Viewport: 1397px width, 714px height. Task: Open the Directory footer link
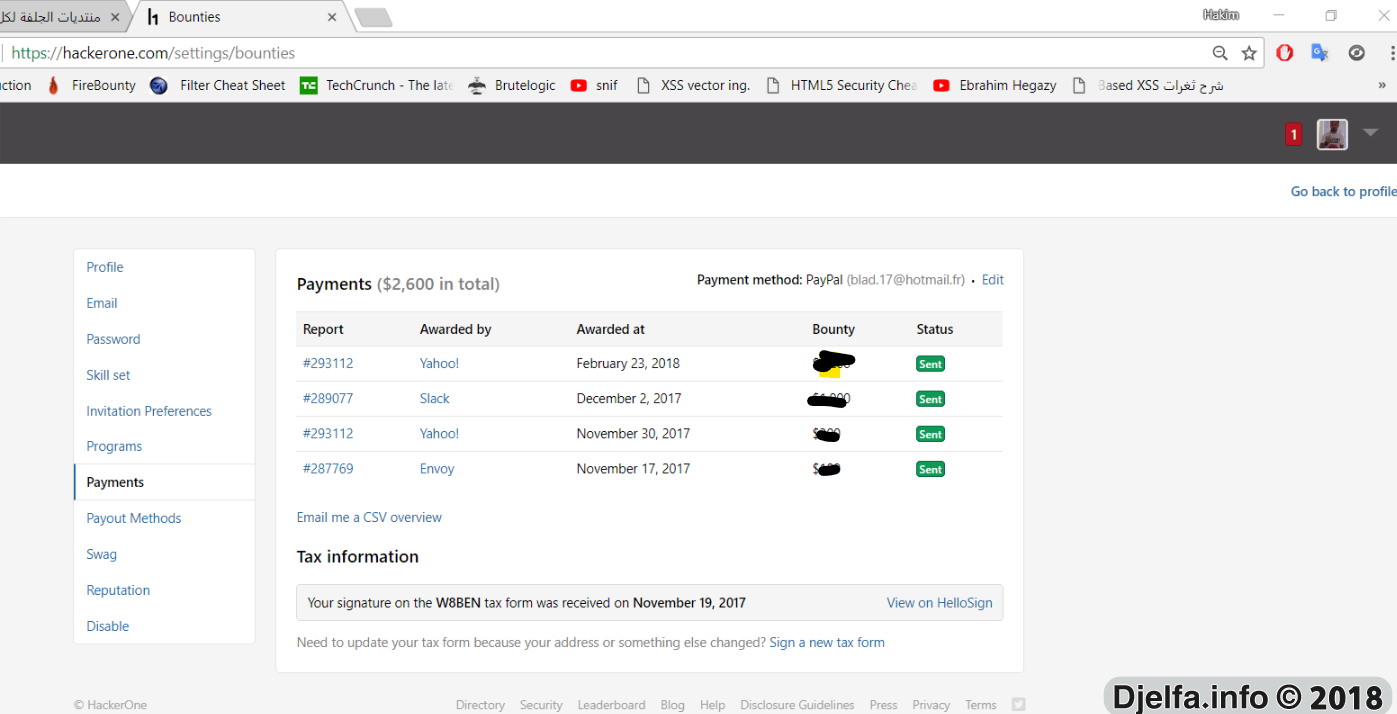[480, 705]
